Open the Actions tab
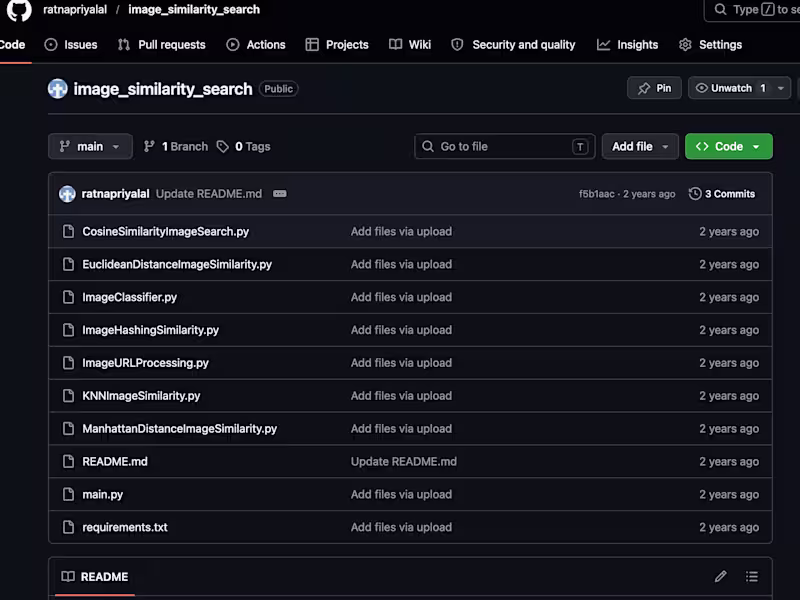 click(x=256, y=45)
